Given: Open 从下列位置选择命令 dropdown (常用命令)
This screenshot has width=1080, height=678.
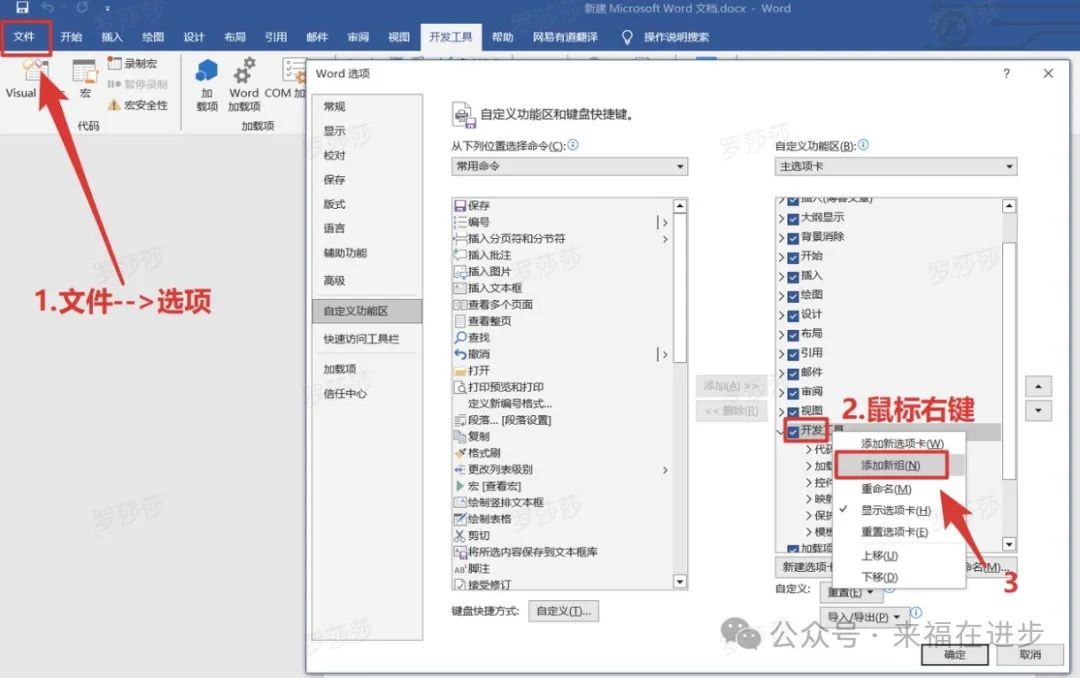Looking at the screenshot, I should [x=569, y=166].
